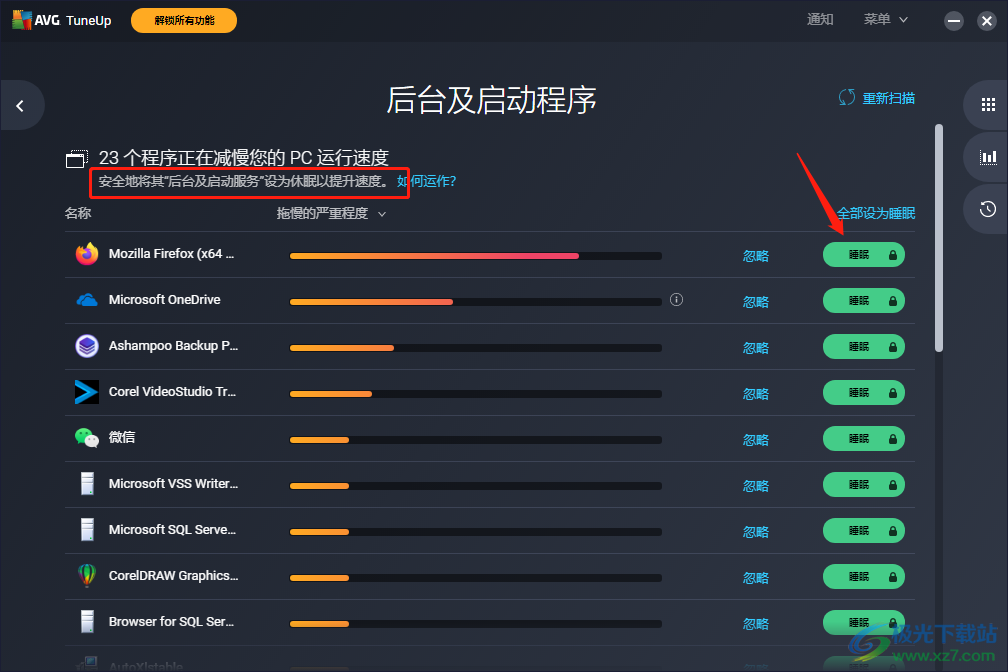Click the Microsoft OneDrive cloud icon
This screenshot has width=1008, height=672.
pyautogui.click(x=87, y=300)
